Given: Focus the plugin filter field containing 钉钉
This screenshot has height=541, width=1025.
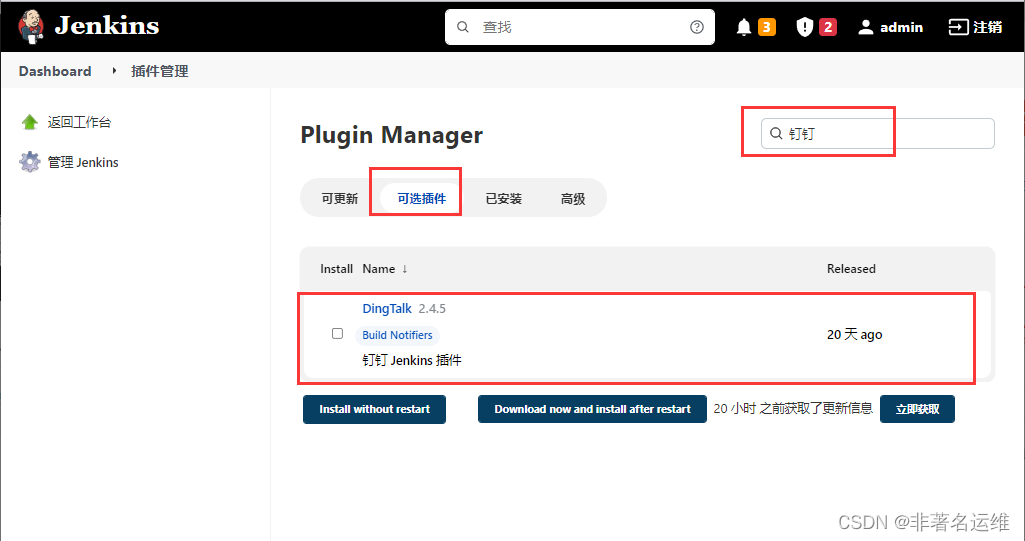Looking at the screenshot, I should point(877,133).
